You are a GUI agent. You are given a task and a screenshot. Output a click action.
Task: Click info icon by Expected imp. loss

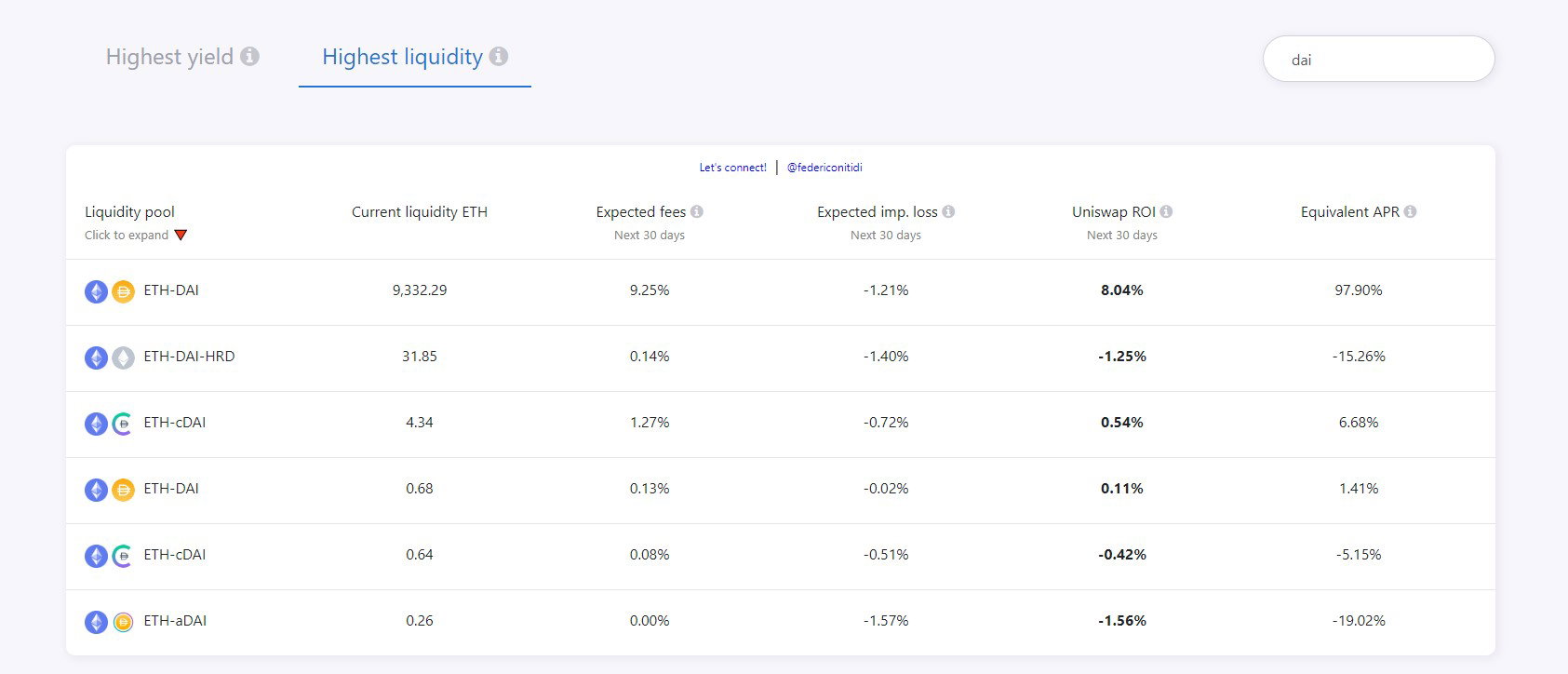coord(948,211)
